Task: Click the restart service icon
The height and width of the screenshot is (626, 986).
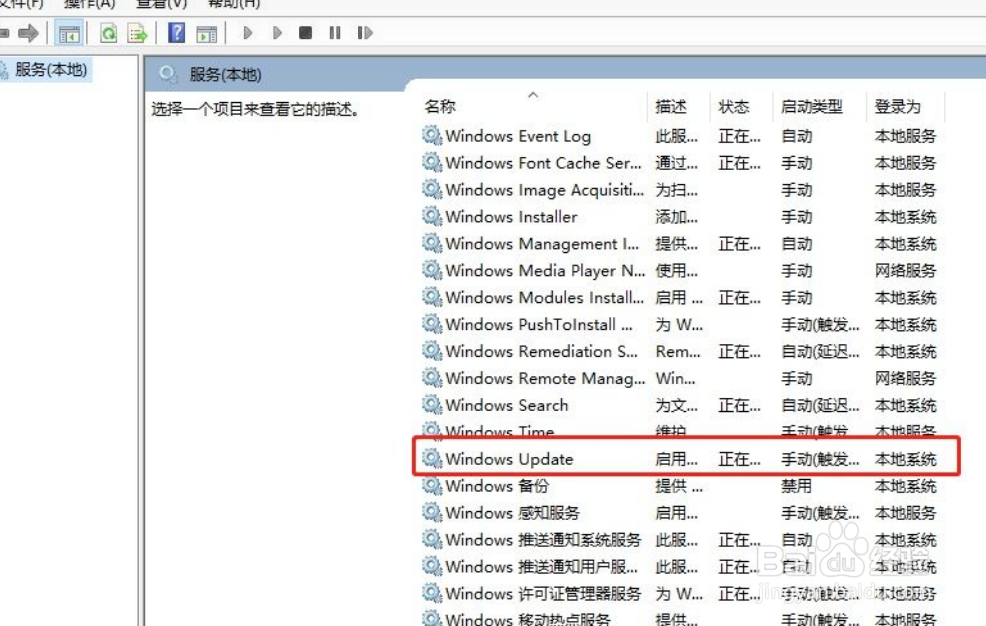Action: tap(365, 33)
